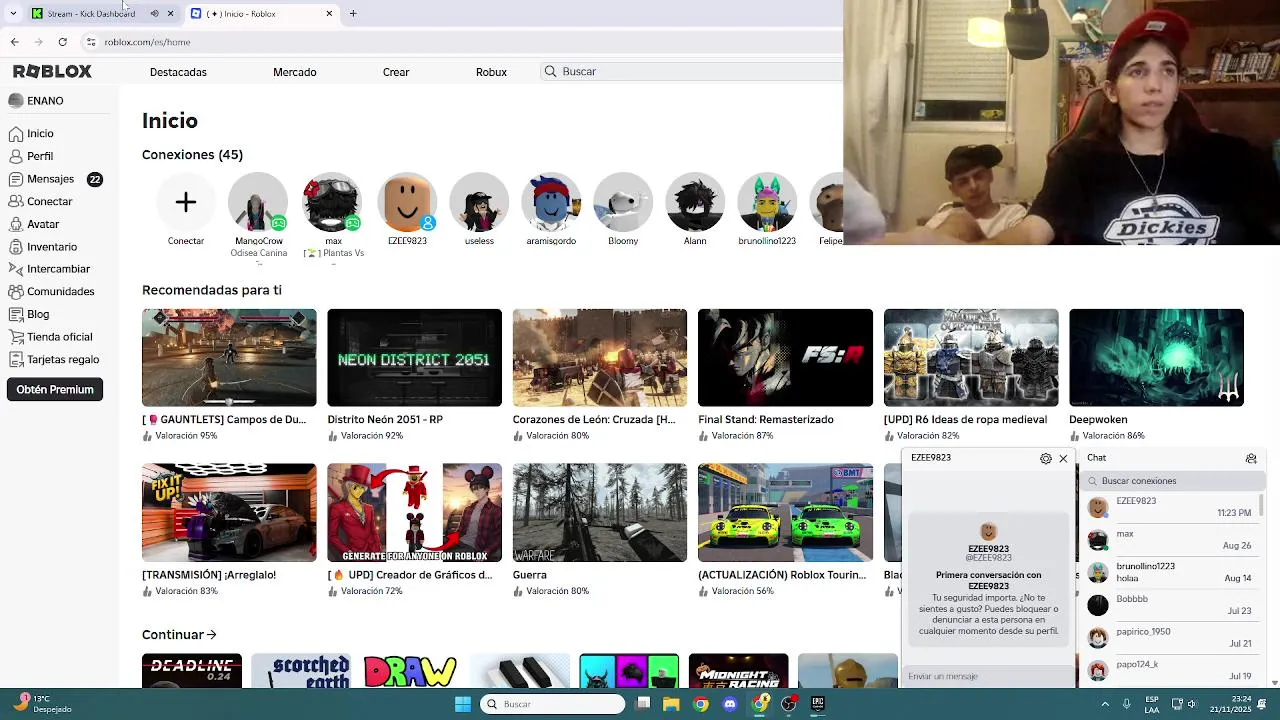Open chat settings gear for EZEE9823

point(1046,458)
